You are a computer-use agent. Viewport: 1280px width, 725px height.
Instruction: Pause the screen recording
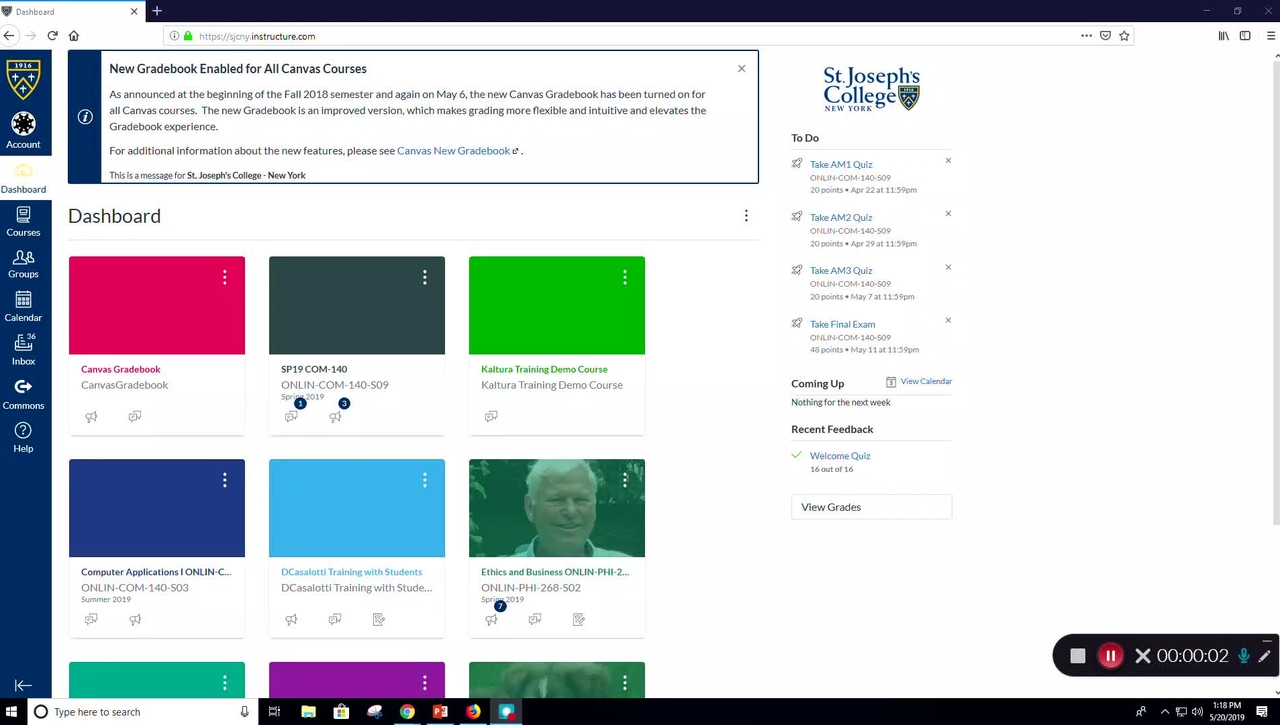click(x=1110, y=656)
